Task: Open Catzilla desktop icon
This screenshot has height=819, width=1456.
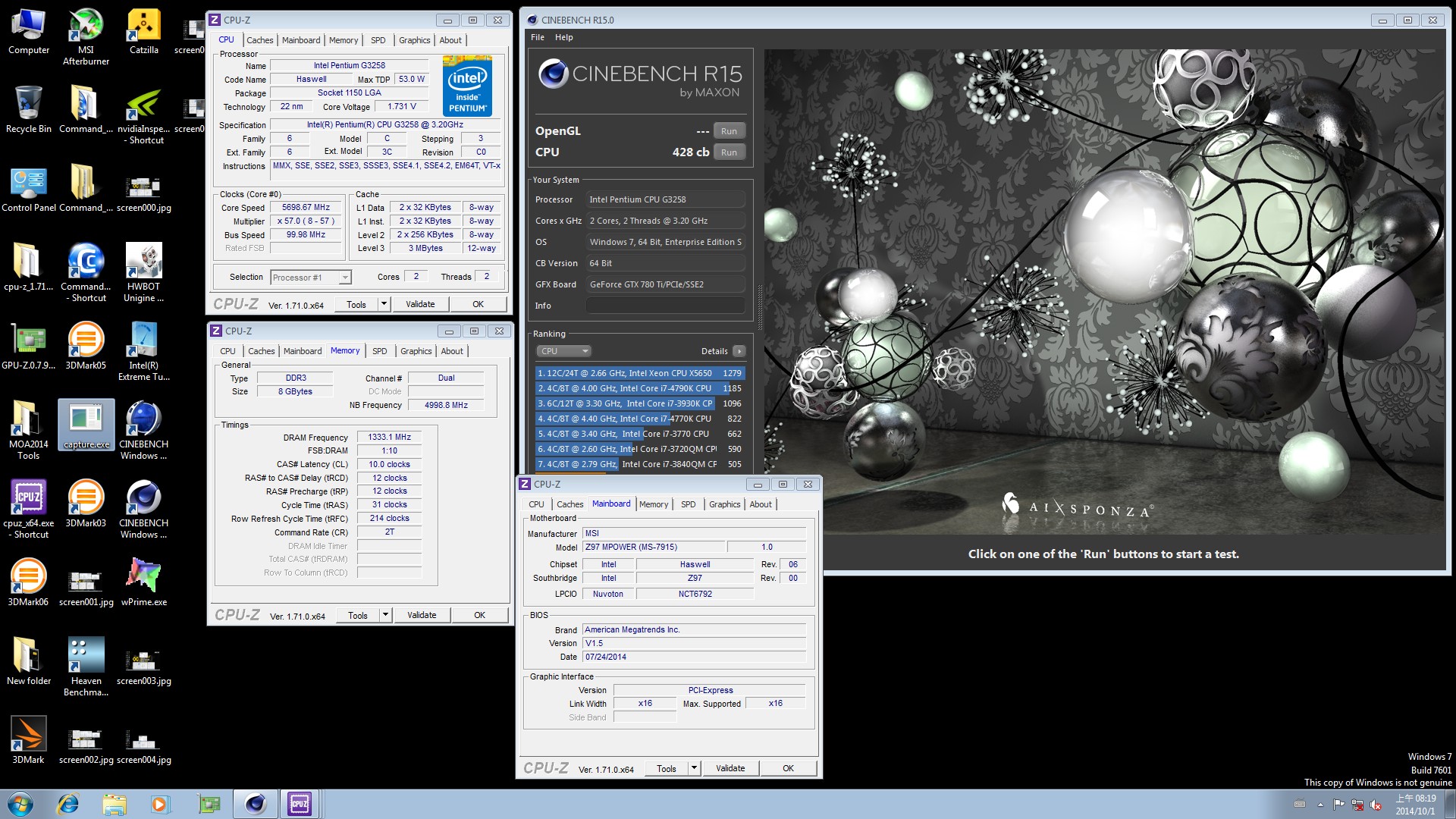Action: coord(143,32)
